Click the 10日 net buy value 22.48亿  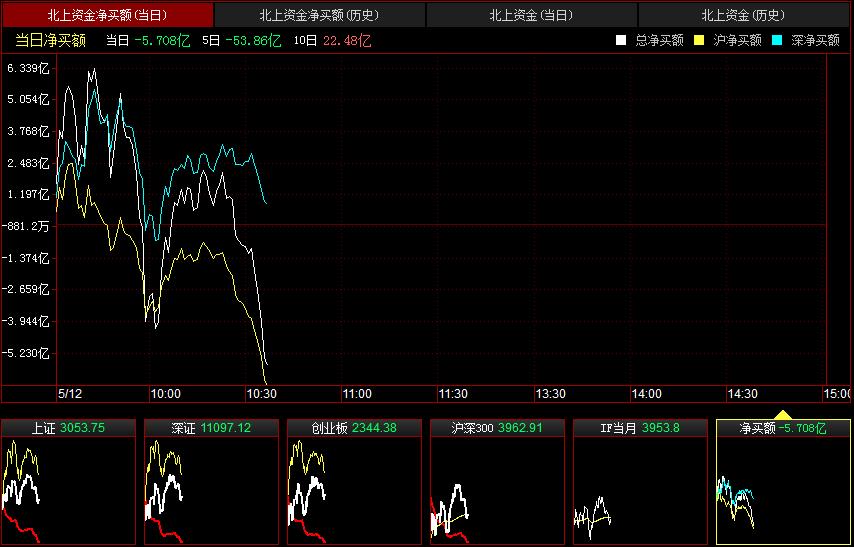click(x=347, y=40)
